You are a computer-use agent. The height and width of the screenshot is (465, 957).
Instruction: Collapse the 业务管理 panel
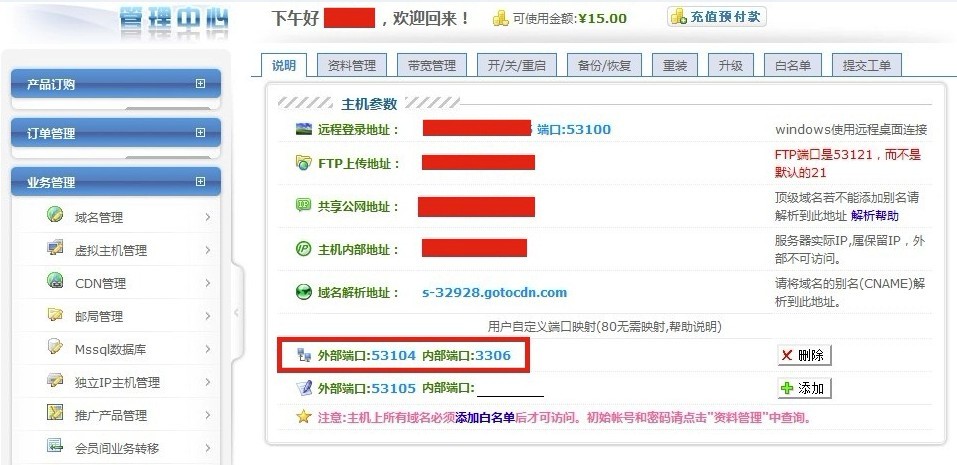(x=200, y=181)
